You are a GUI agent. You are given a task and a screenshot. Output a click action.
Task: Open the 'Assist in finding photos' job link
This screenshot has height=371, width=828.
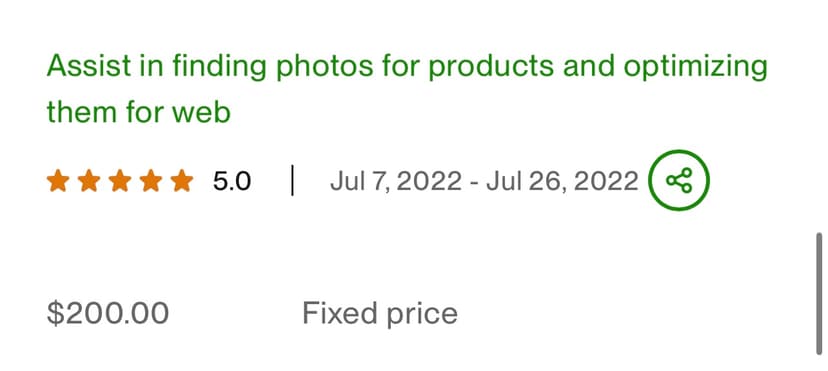point(407,90)
